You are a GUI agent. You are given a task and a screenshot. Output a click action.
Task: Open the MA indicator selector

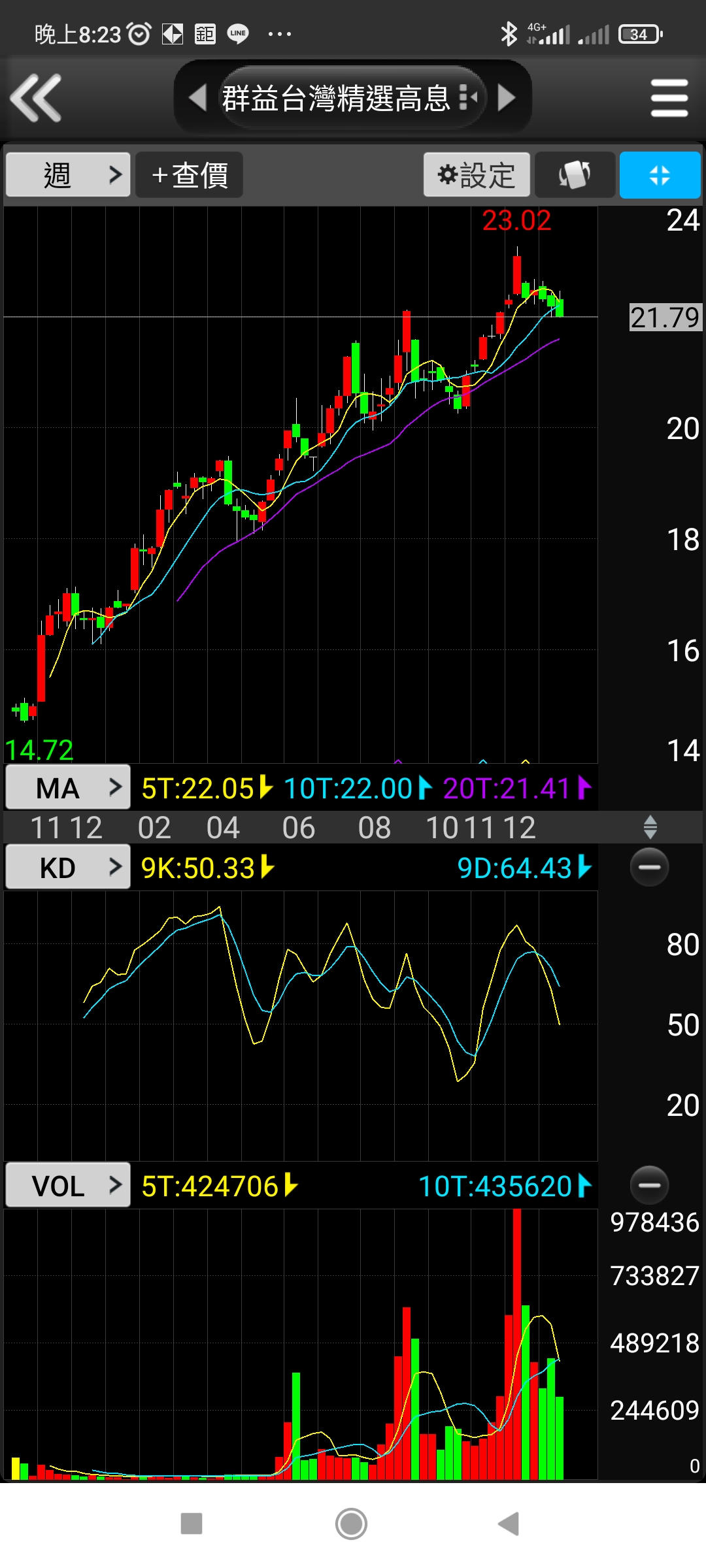tap(68, 788)
